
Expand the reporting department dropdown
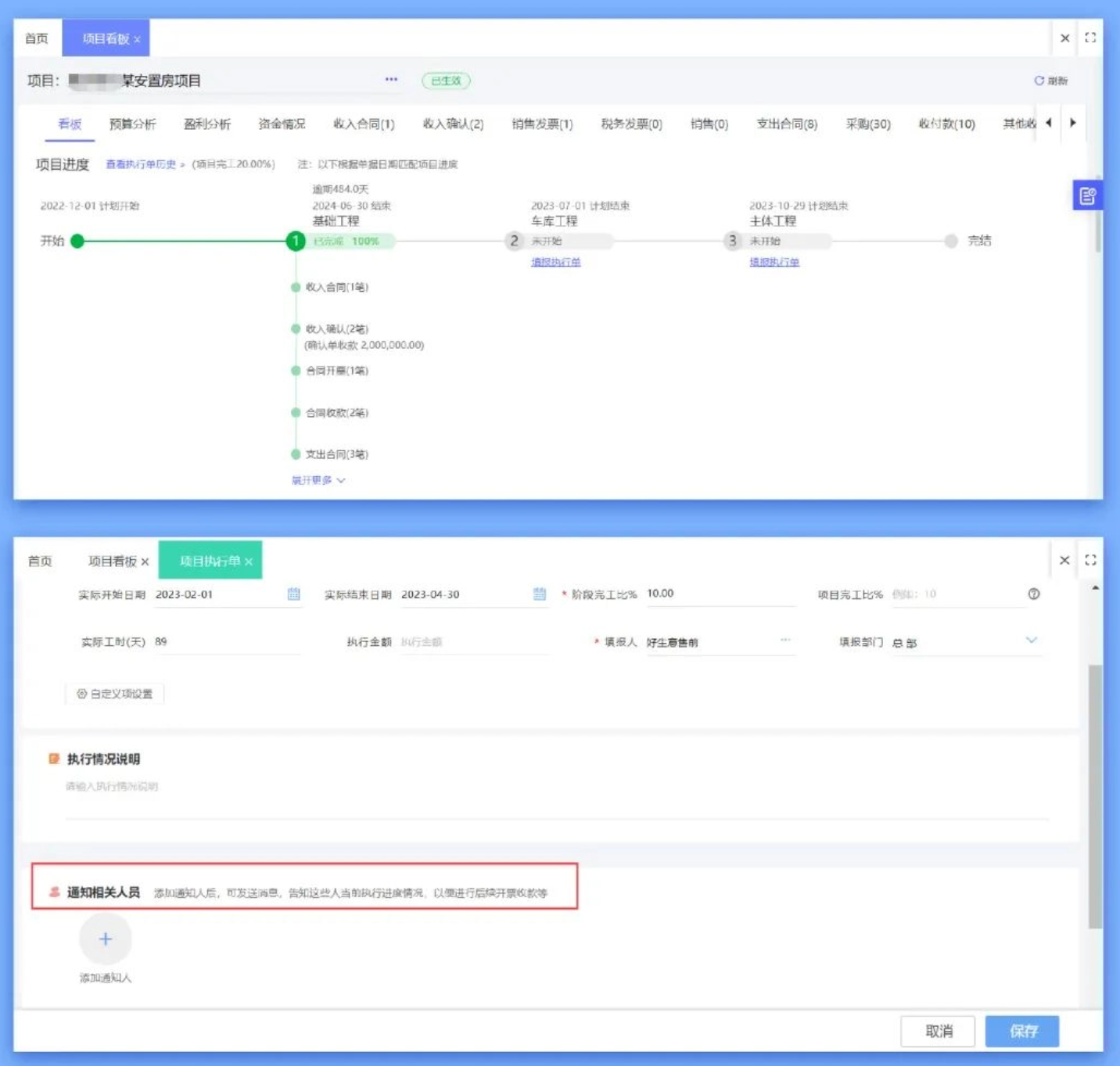1031,641
